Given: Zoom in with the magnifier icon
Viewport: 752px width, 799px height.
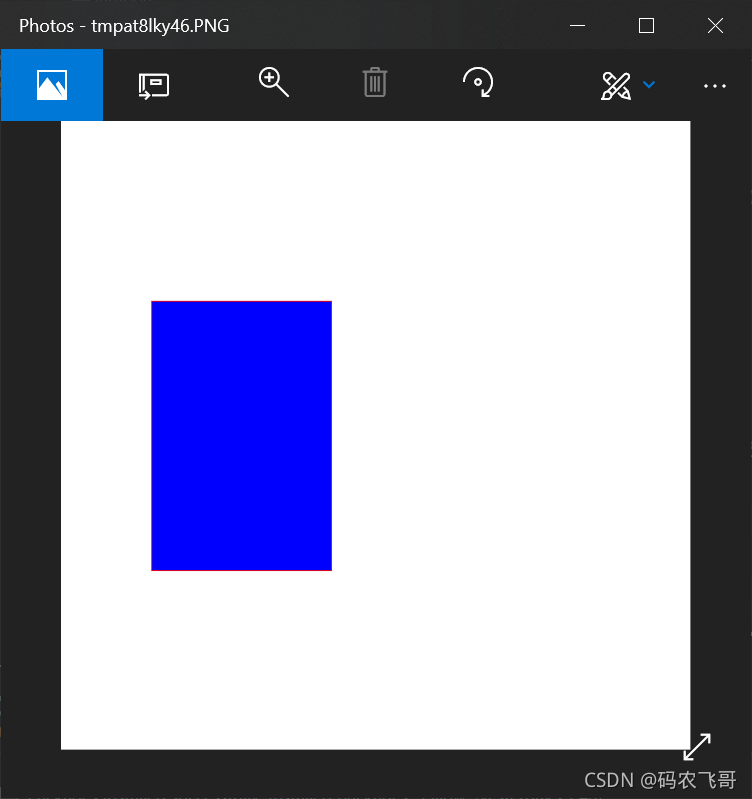Looking at the screenshot, I should (274, 82).
